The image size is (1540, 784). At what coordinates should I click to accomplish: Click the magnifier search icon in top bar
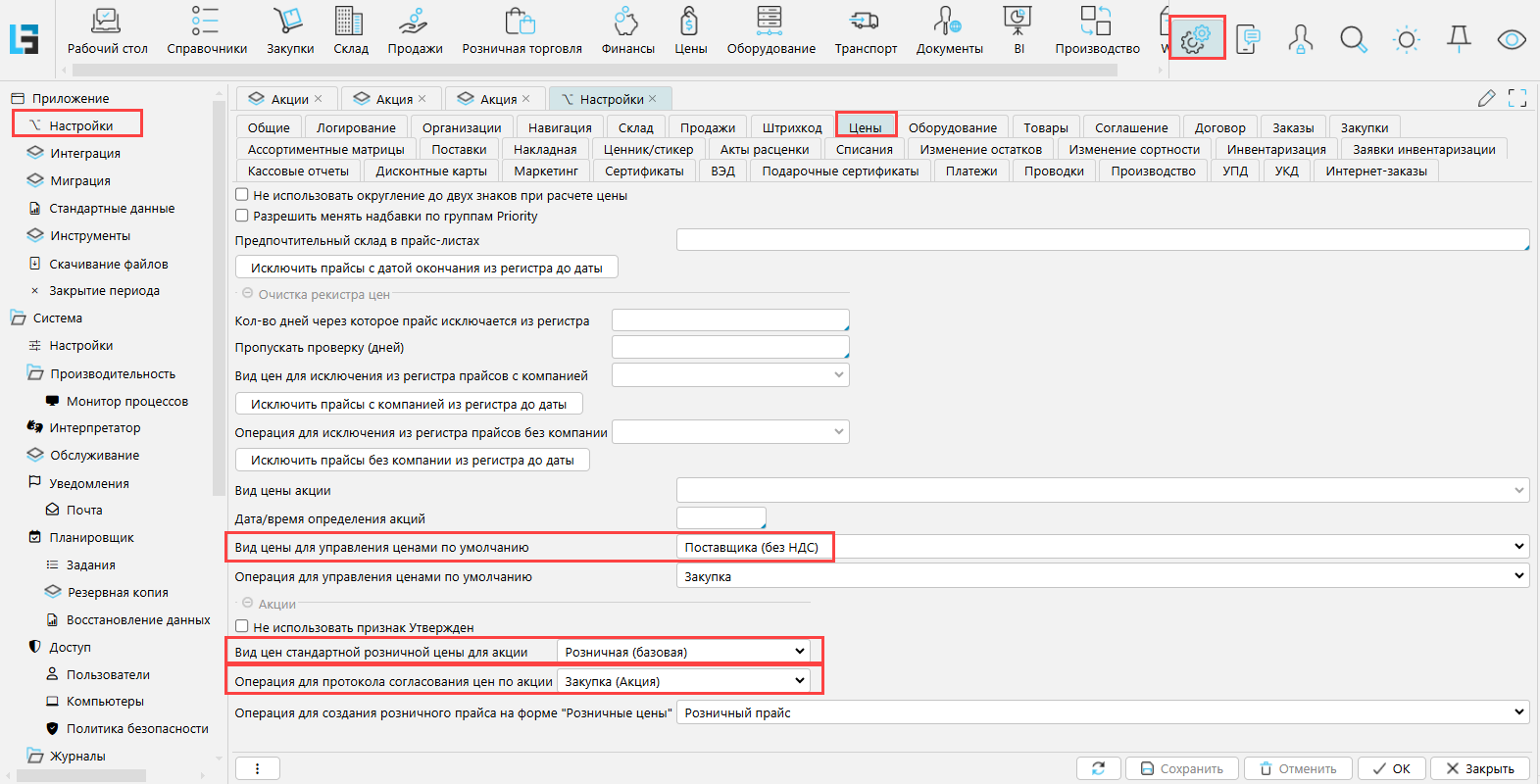point(1353,39)
